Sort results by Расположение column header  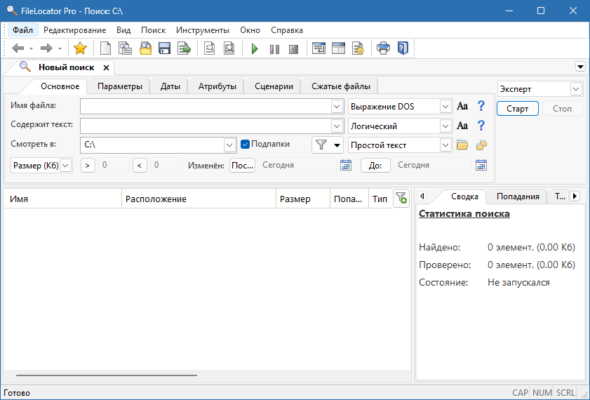(199, 199)
